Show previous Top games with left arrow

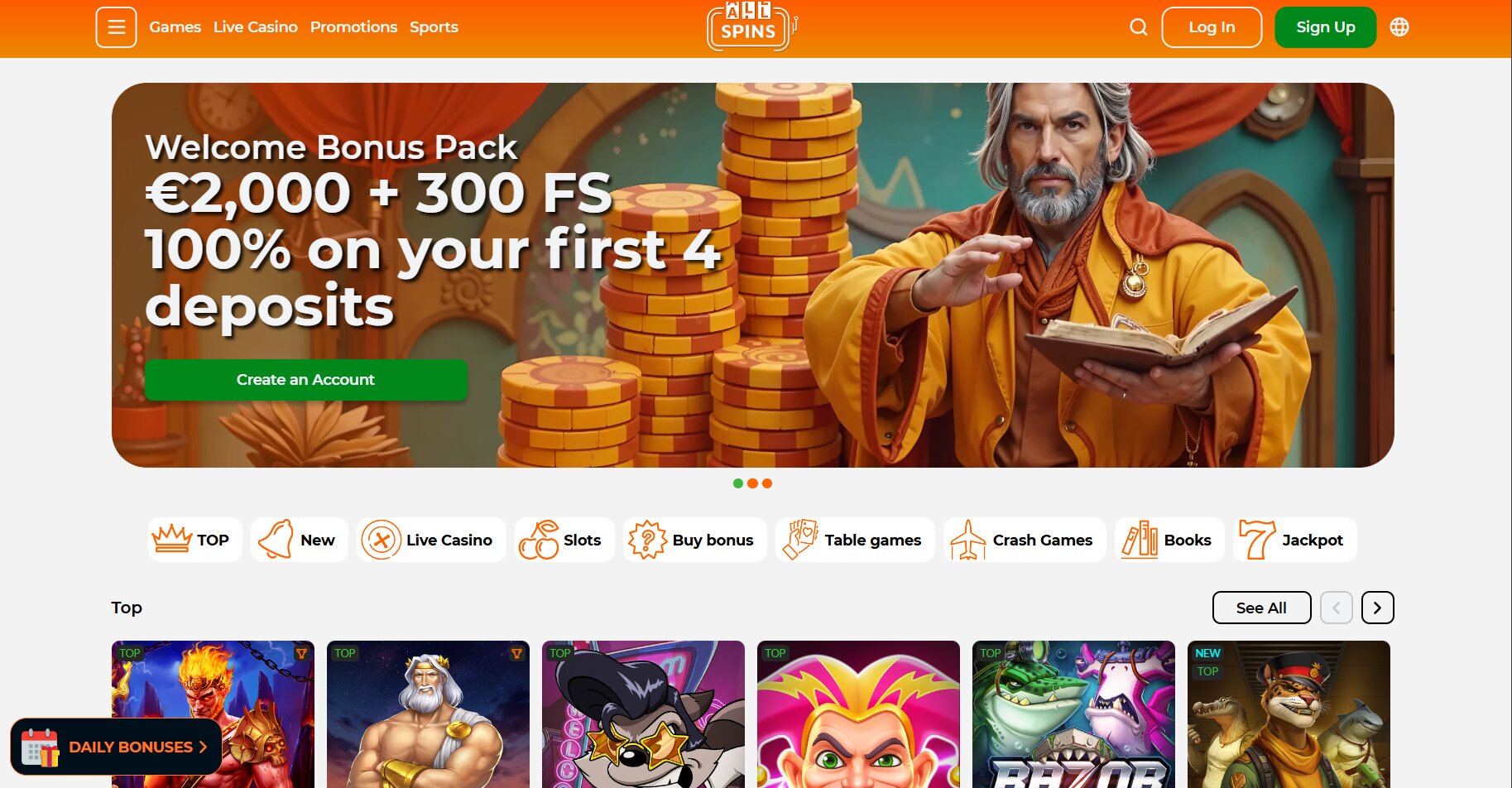click(x=1337, y=608)
